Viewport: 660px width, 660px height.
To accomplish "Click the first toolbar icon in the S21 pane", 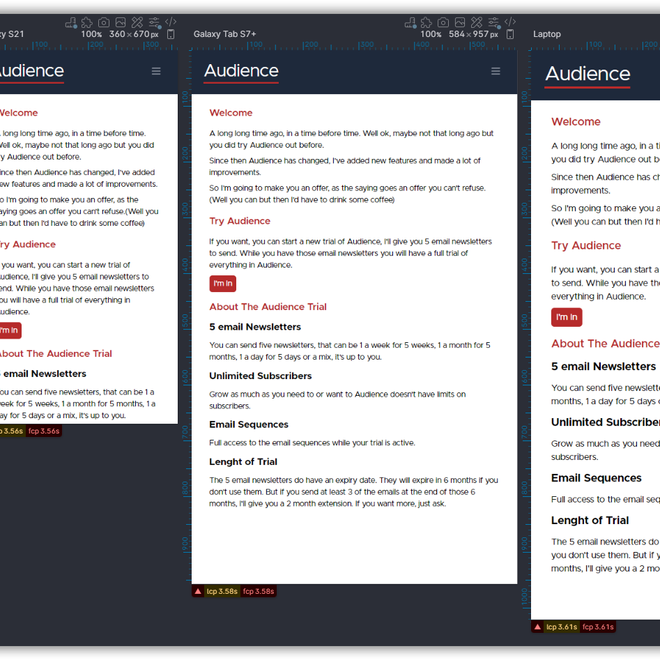I will 71,23.
